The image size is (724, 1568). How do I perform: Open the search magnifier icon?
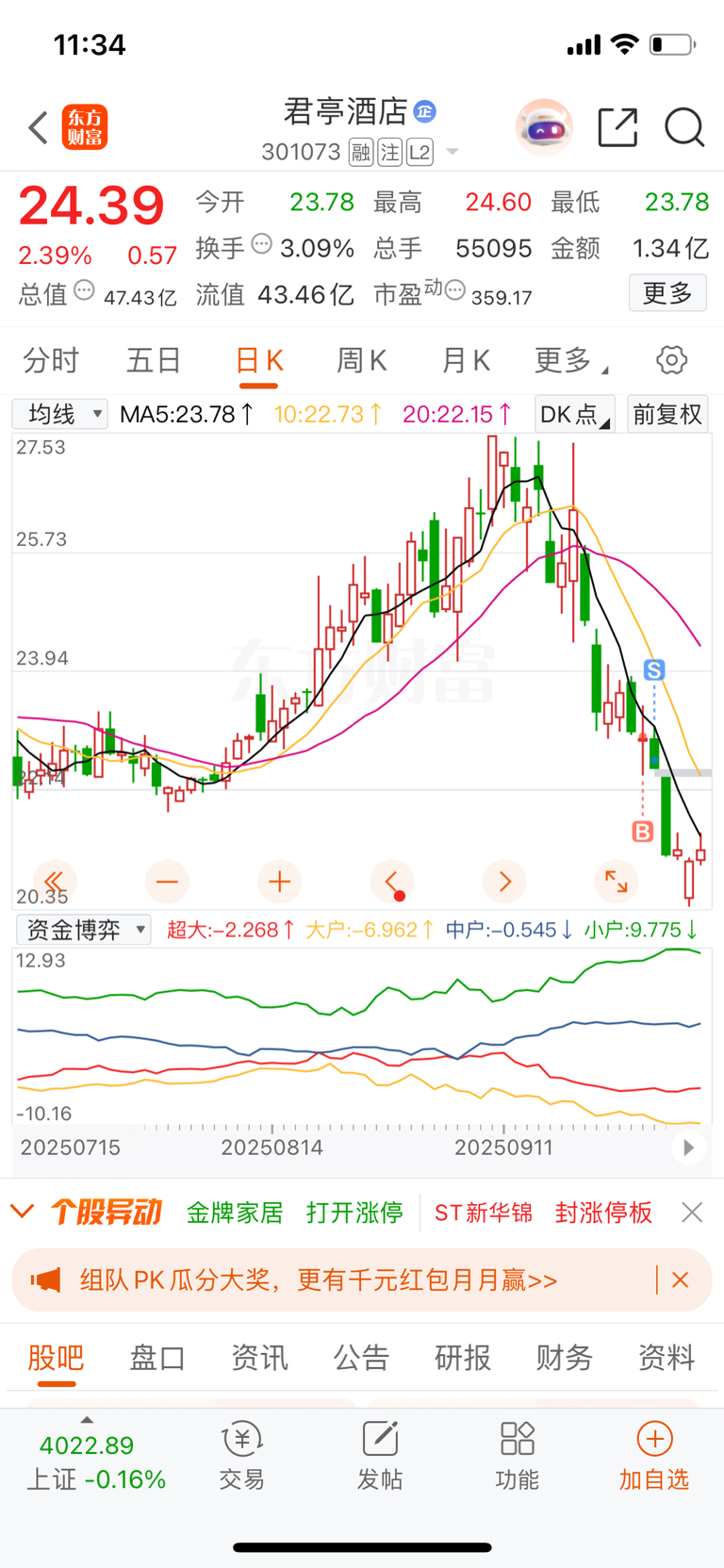point(684,127)
